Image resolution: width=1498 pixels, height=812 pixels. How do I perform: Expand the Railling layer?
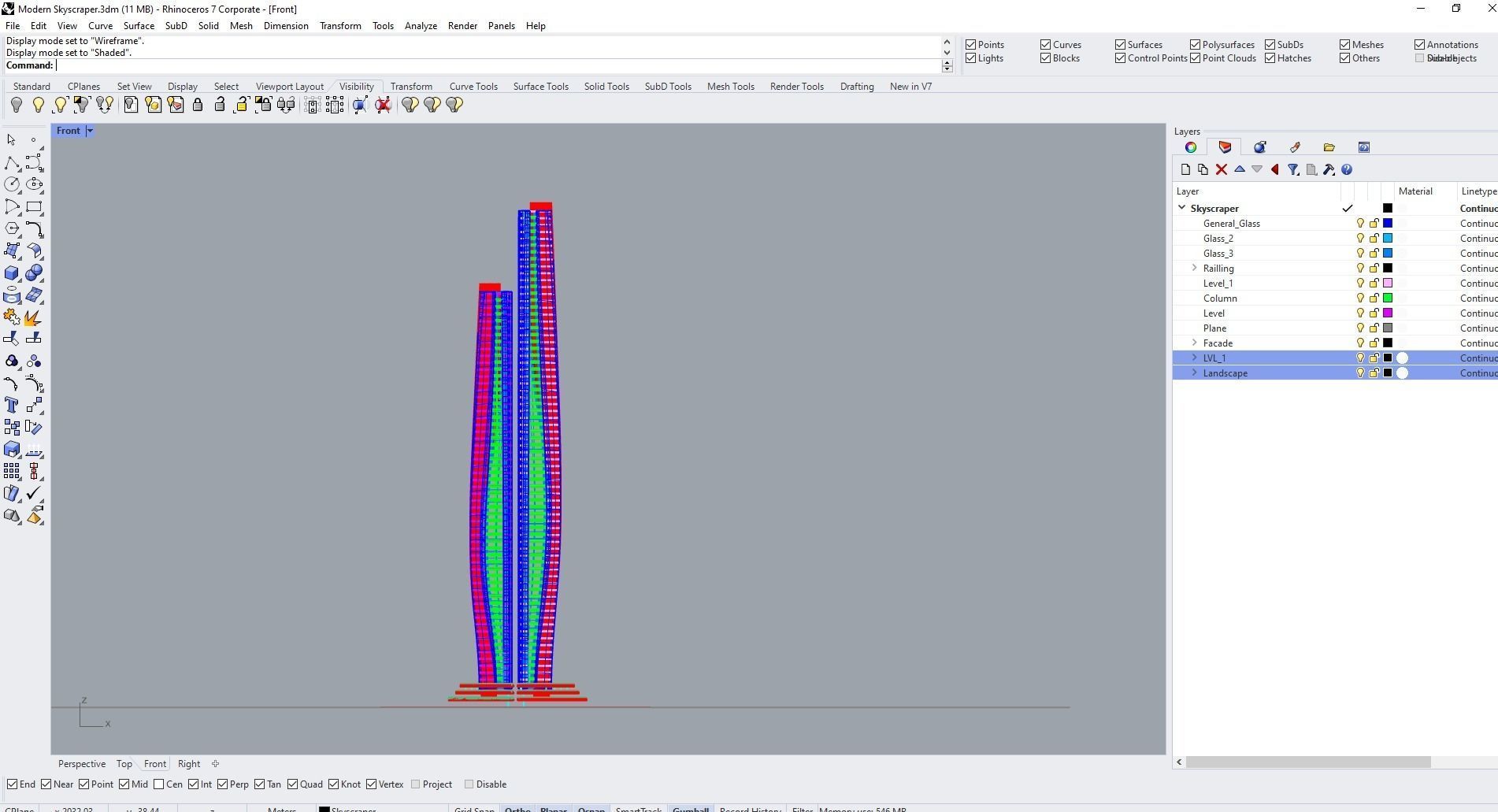(1195, 269)
